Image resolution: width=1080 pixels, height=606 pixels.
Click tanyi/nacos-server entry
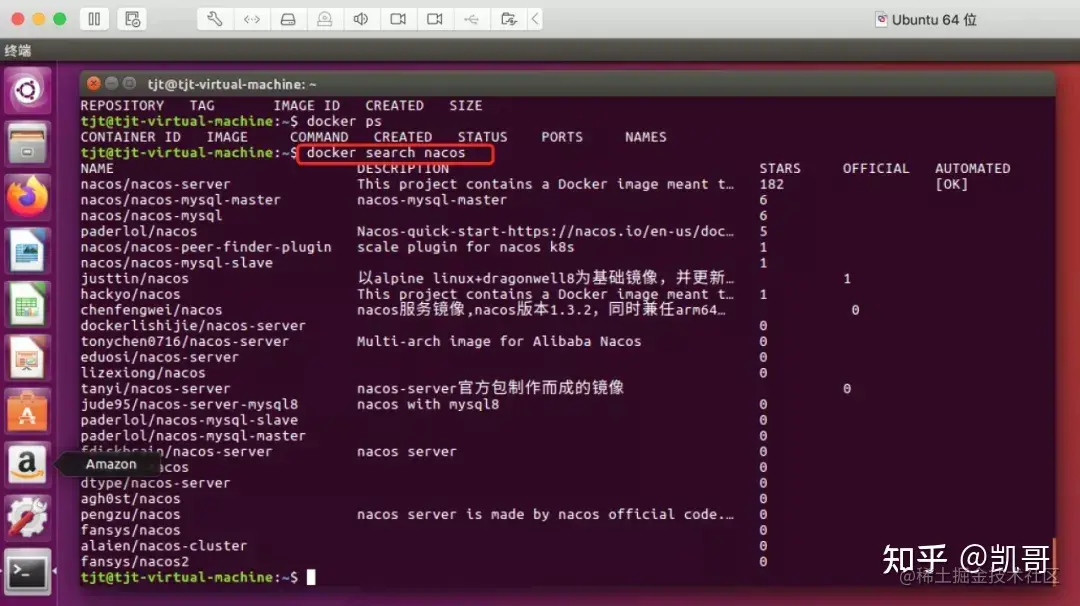[x=156, y=388]
